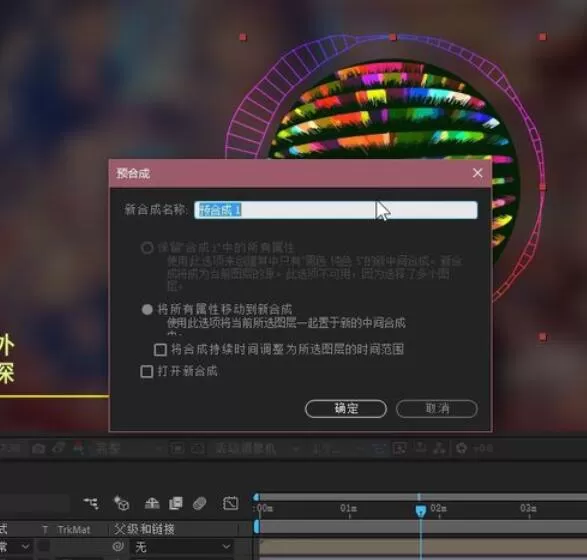Viewport: 587px width, 560px height.
Task: Enable the frame blending timeline switch
Action: click(176, 503)
